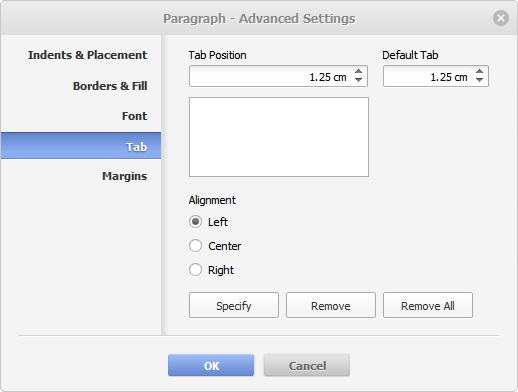Click the Specify button
Image resolution: width=518 pixels, height=392 pixels.
pyautogui.click(x=234, y=305)
